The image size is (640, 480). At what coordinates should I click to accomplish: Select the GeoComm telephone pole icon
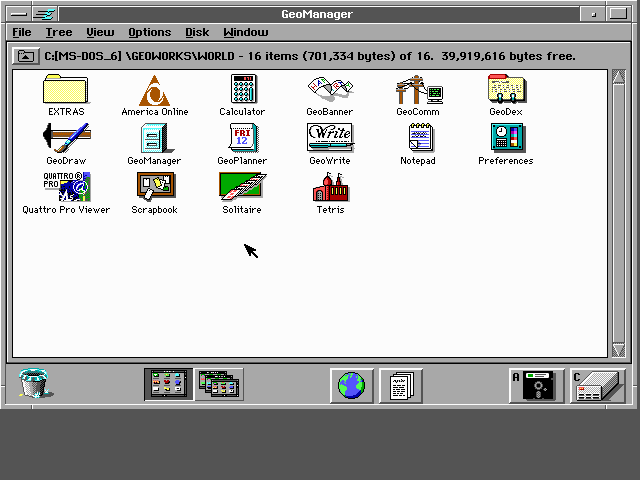point(419,89)
